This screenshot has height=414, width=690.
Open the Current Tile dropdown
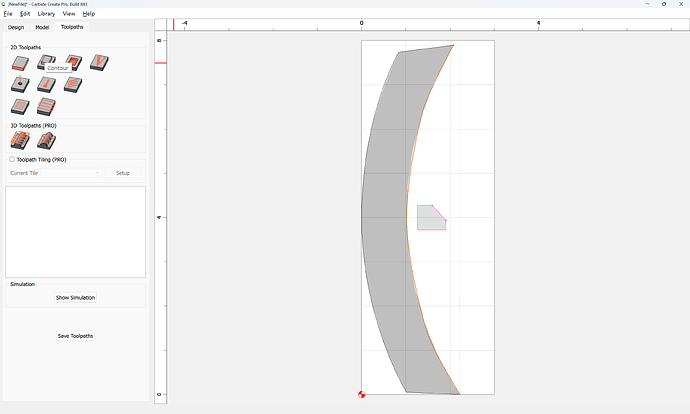pyautogui.click(x=71, y=173)
